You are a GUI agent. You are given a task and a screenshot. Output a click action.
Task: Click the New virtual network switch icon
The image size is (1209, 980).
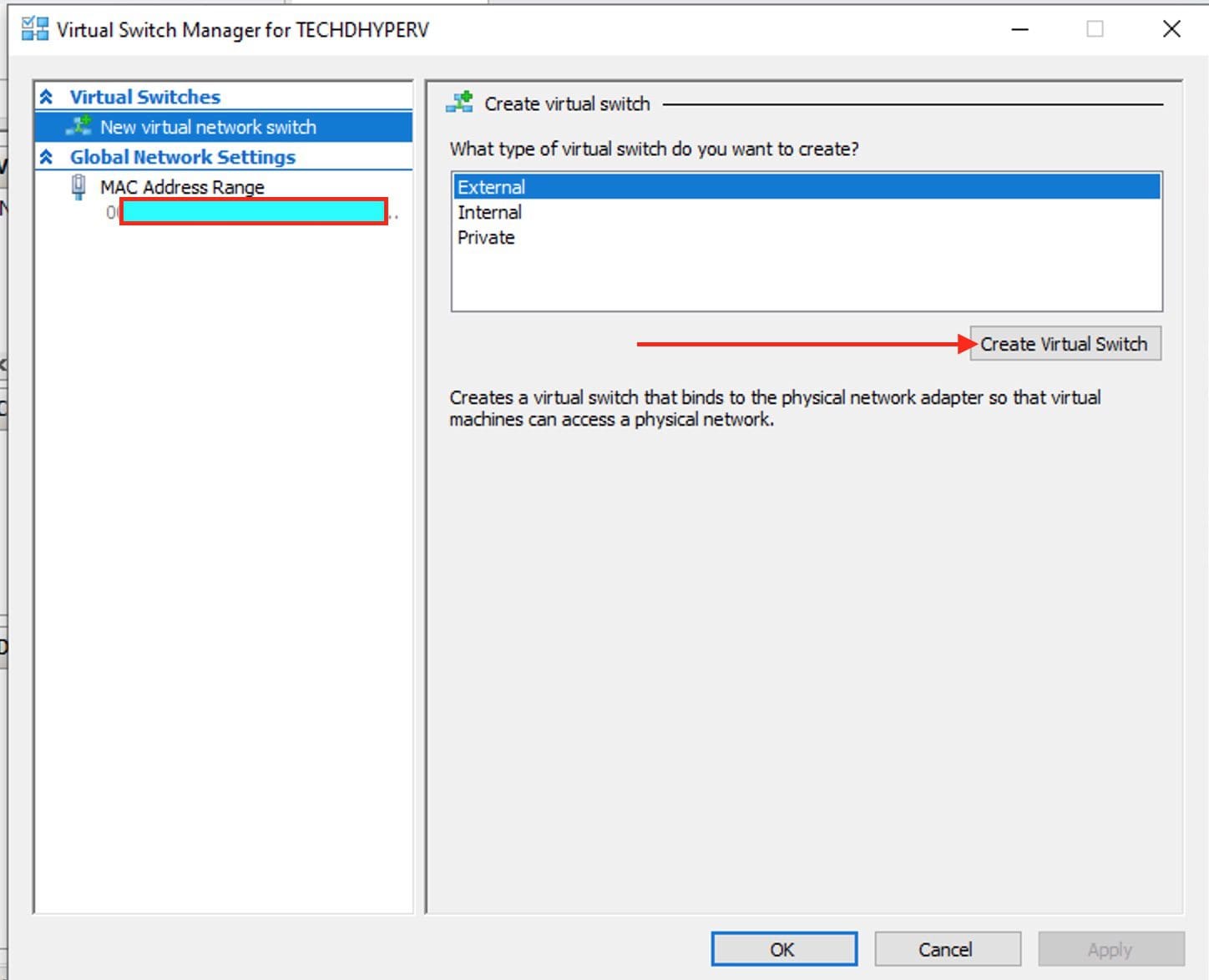(x=79, y=127)
